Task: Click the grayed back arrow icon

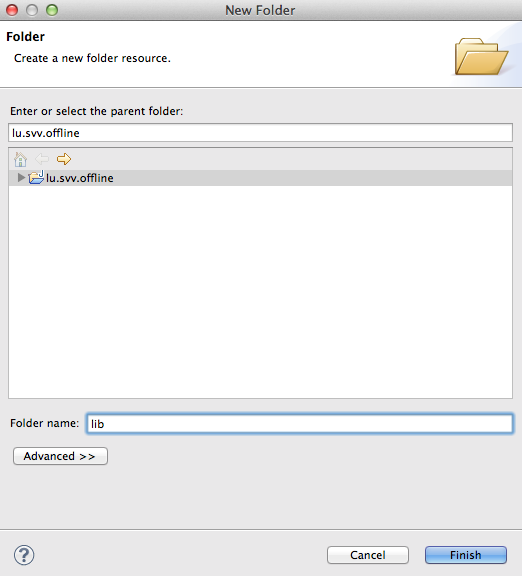Action: (x=42, y=159)
